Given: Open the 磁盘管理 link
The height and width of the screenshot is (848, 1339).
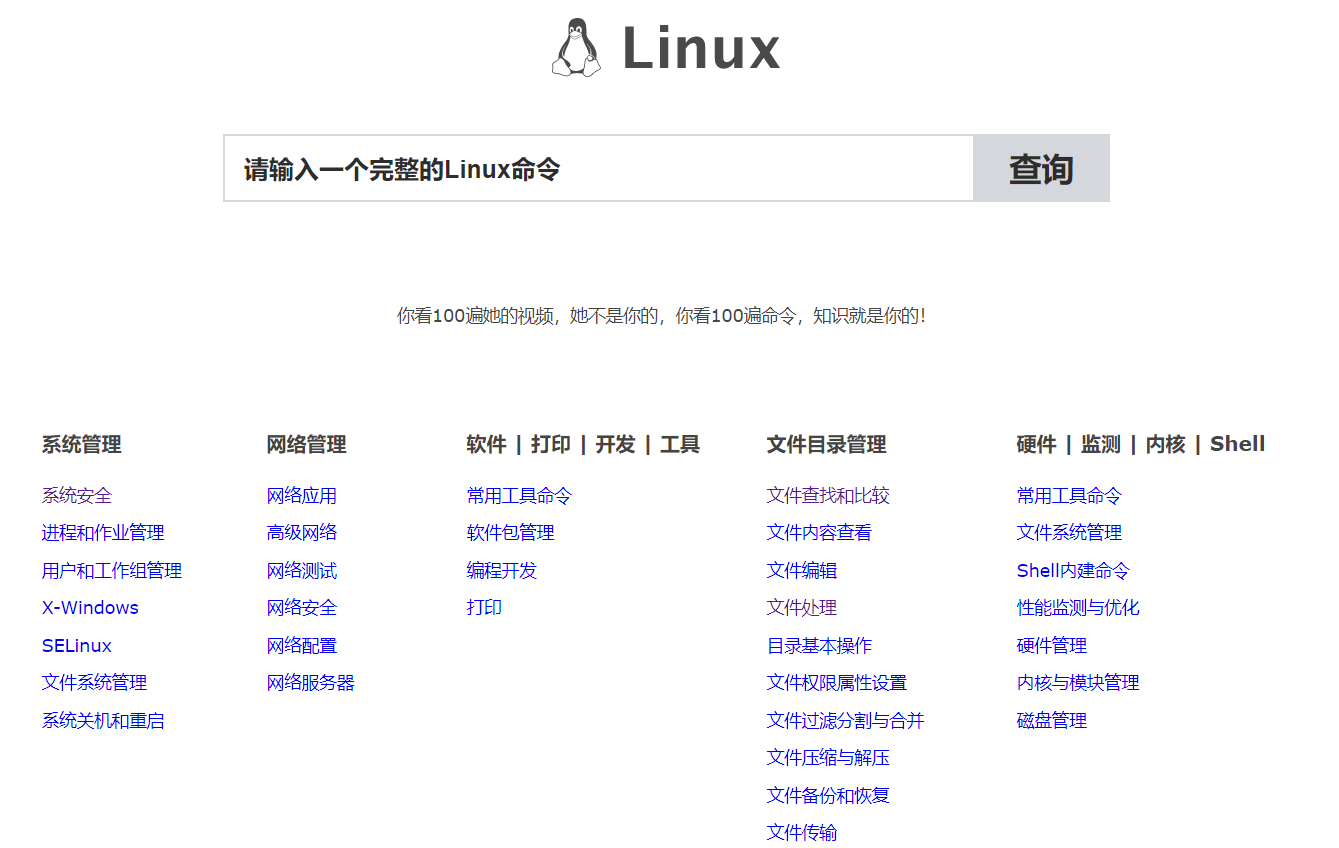Looking at the screenshot, I should pyautogui.click(x=1052, y=721).
